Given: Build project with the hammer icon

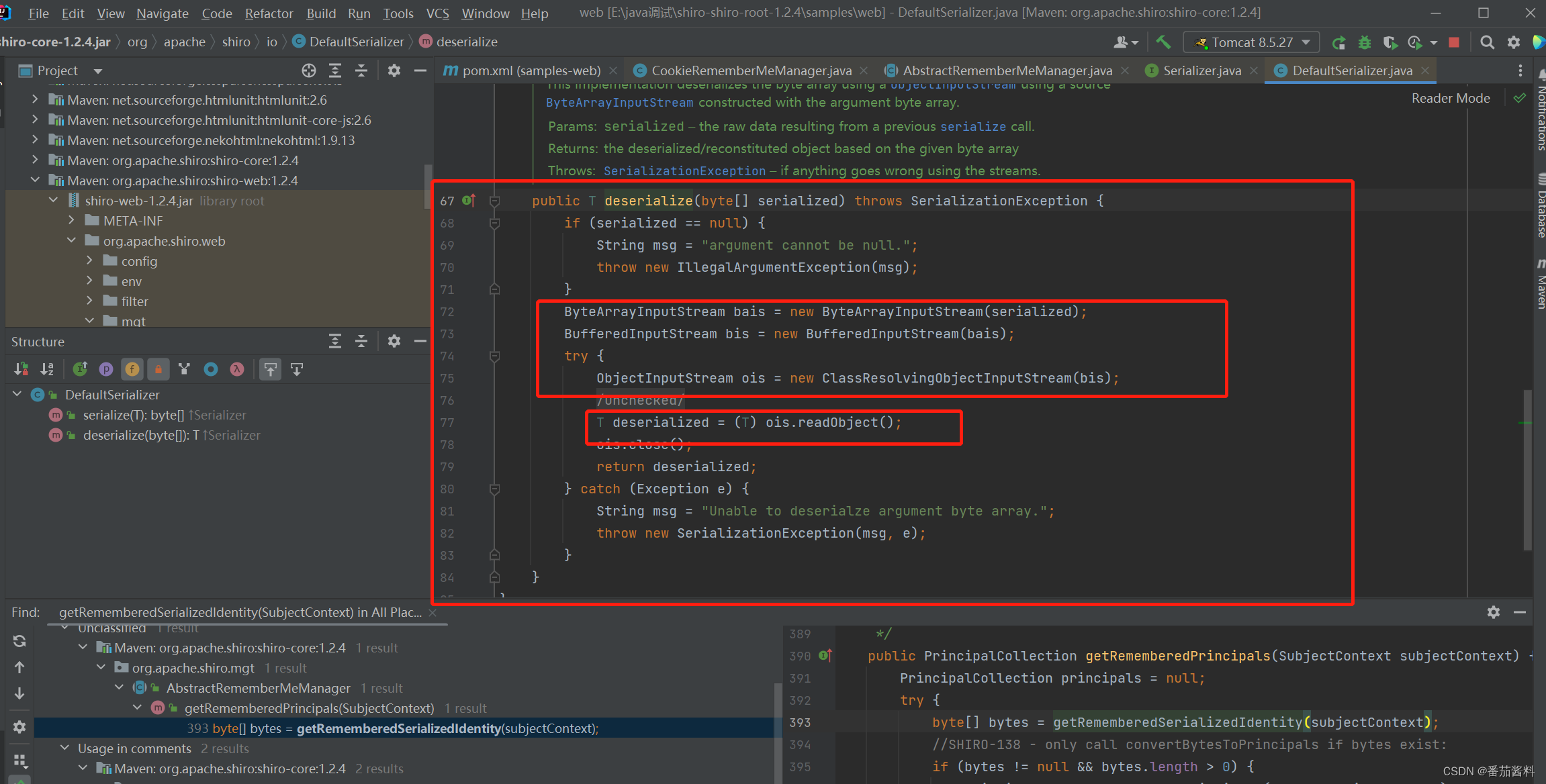Looking at the screenshot, I should 1163,42.
